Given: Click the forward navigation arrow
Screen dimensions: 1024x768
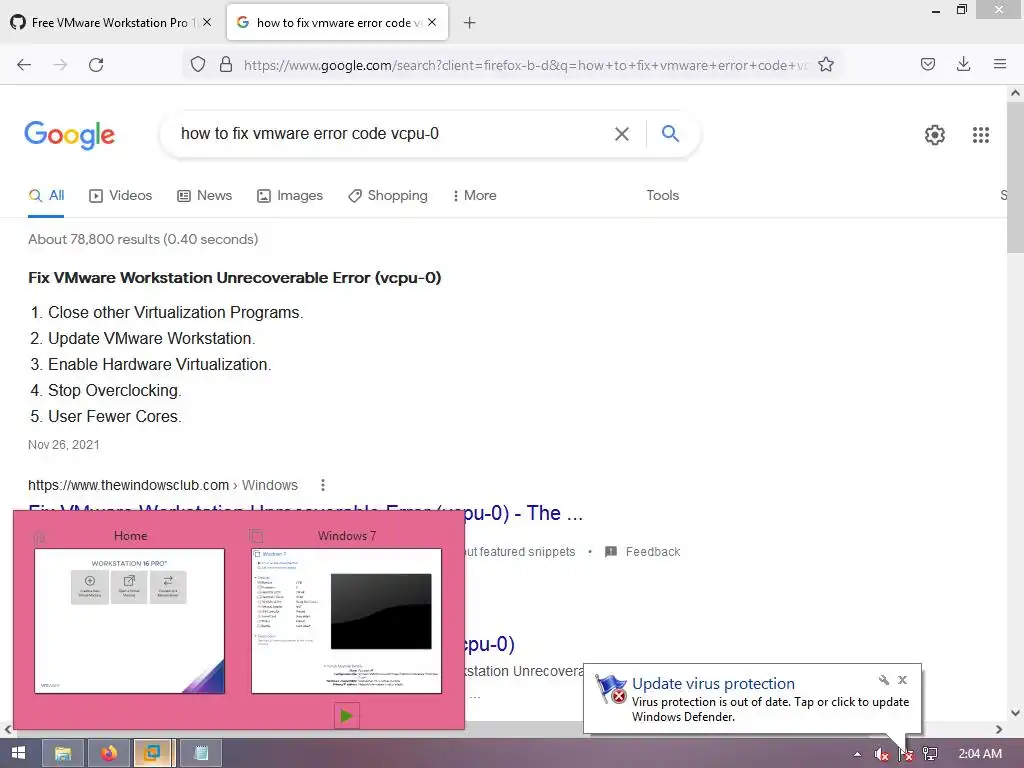Looking at the screenshot, I should (x=60, y=65).
